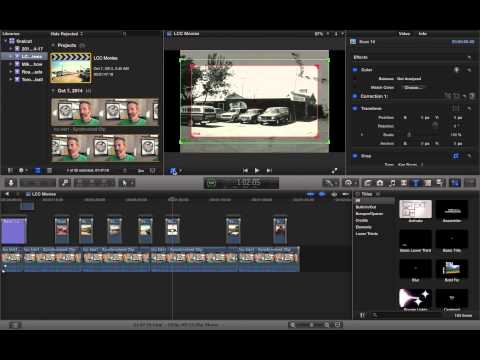Select the Lower Thirds titles category
Image resolution: width=480 pixels, height=360 pixels.
pyautogui.click(x=367, y=234)
